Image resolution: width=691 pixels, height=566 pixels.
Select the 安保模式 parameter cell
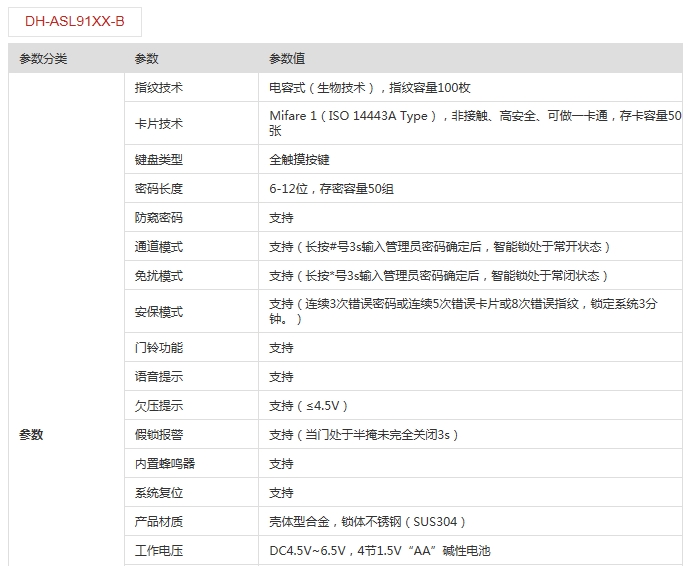pos(192,312)
